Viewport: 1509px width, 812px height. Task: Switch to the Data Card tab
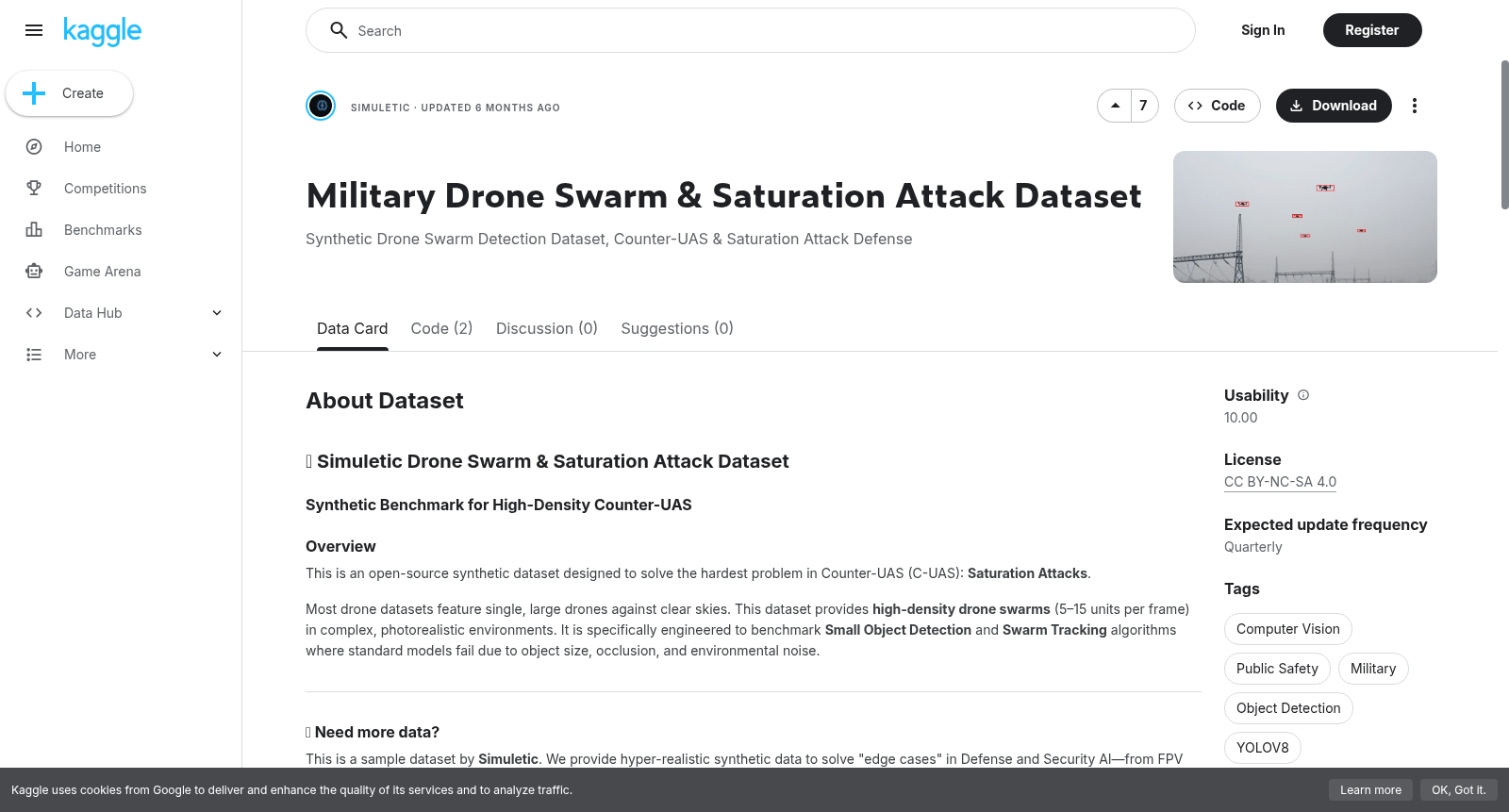point(352,328)
